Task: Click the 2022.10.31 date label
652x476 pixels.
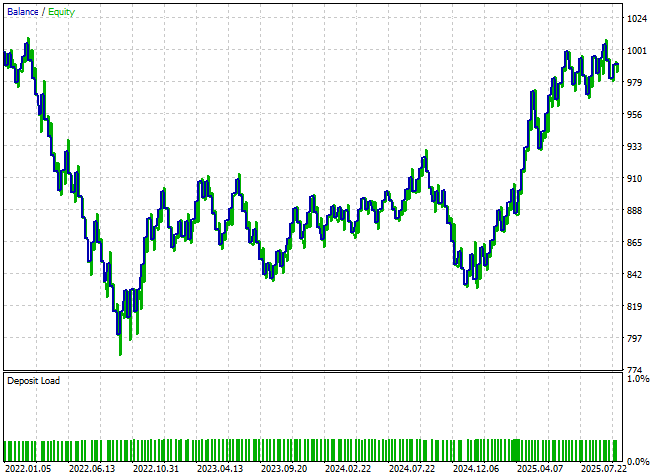Action: click(x=156, y=469)
